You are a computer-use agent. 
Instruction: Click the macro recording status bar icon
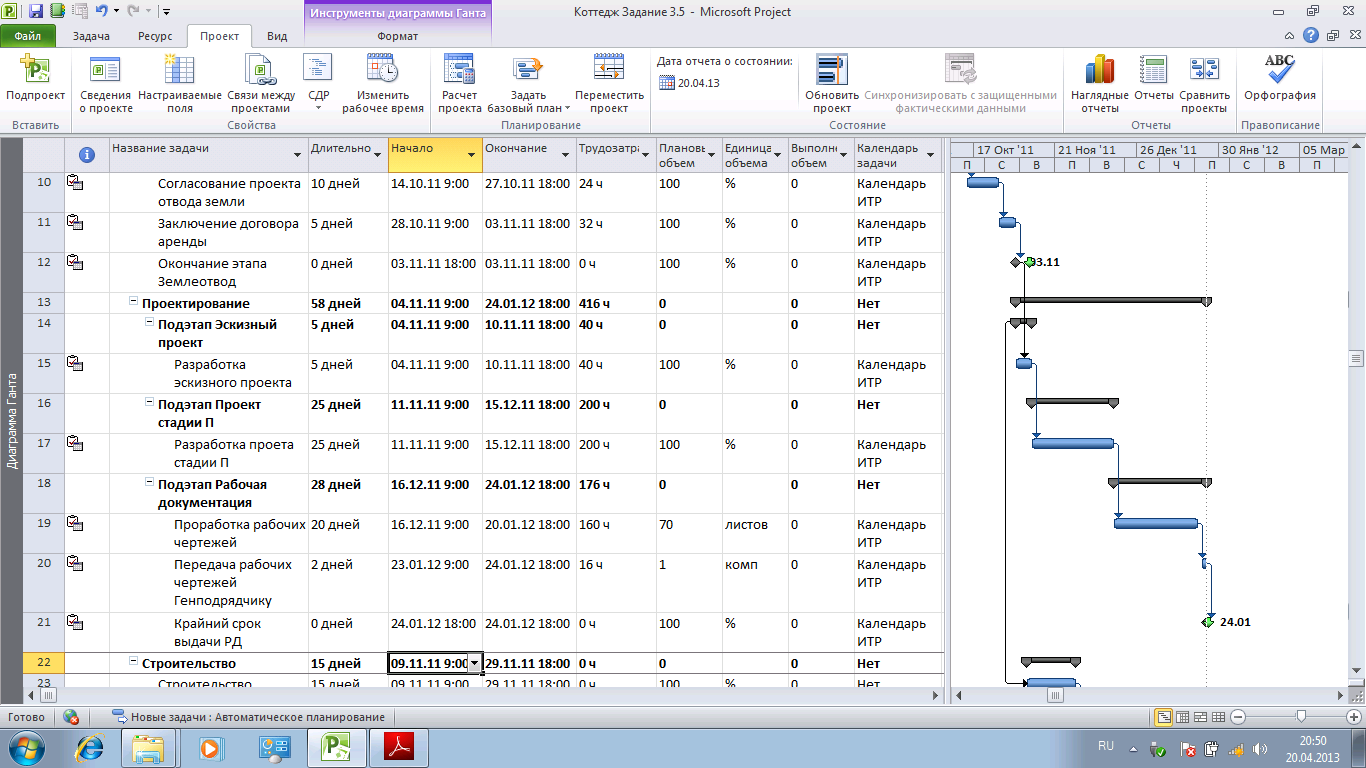pos(71,717)
